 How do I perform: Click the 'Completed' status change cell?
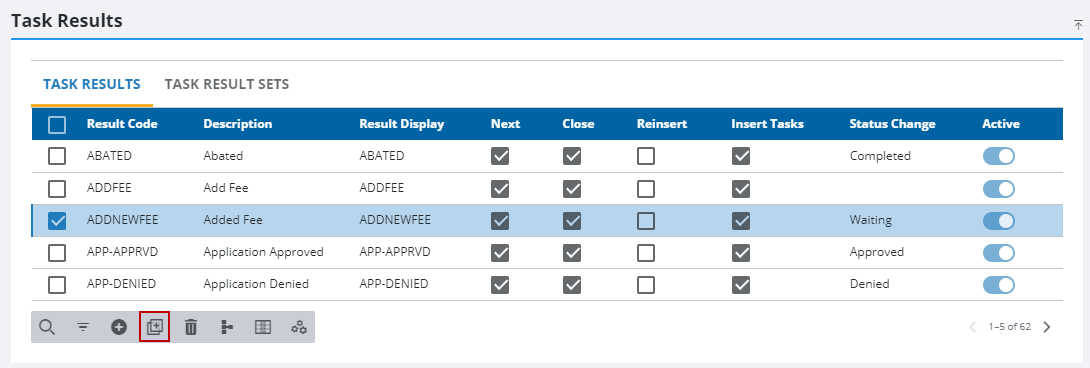(x=880, y=156)
